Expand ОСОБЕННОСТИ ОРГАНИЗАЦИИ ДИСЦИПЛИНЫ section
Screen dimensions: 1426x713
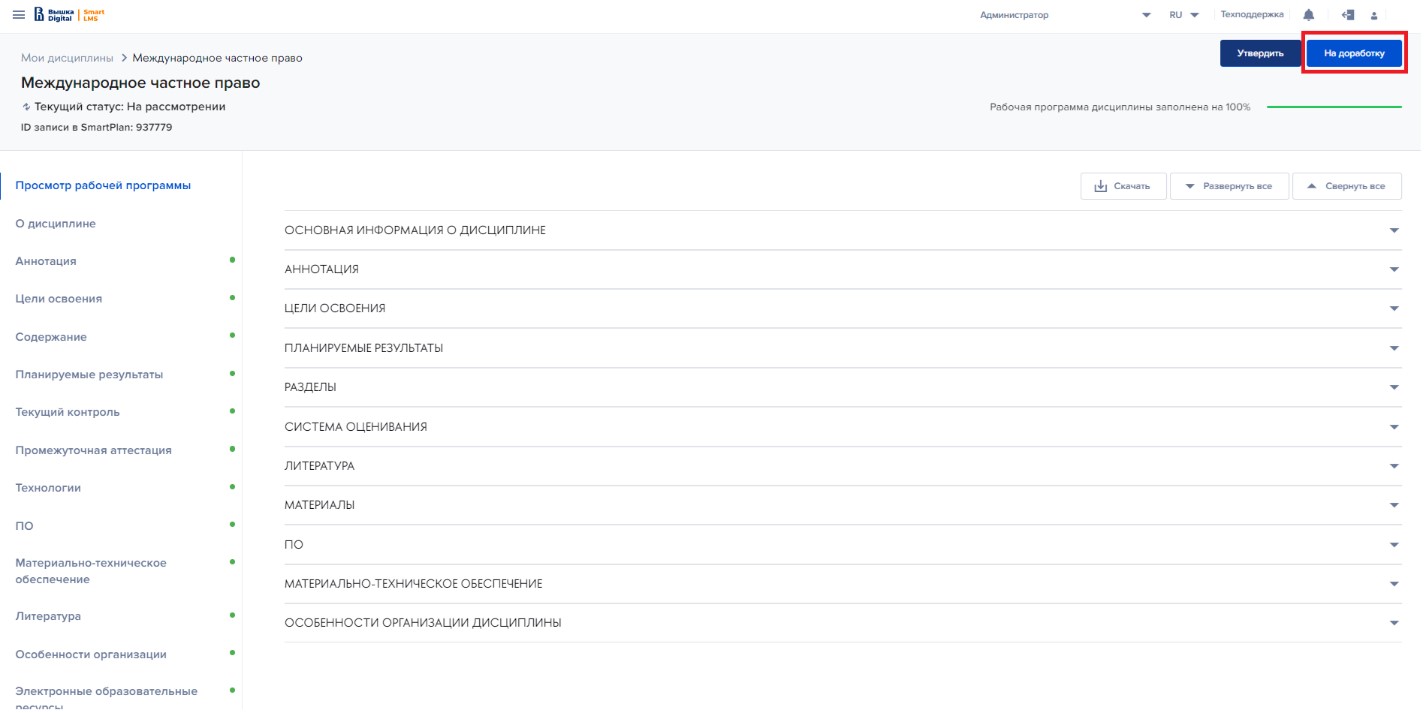click(x=1394, y=623)
